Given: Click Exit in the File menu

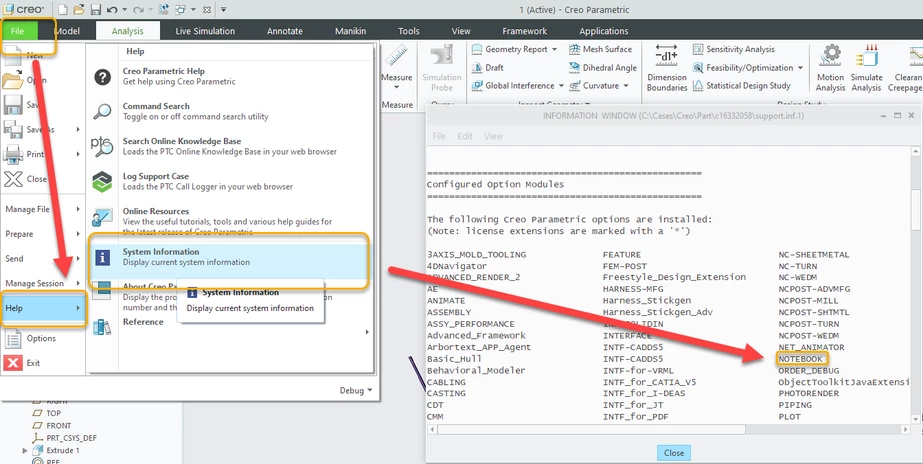Looking at the screenshot, I should [43, 363].
